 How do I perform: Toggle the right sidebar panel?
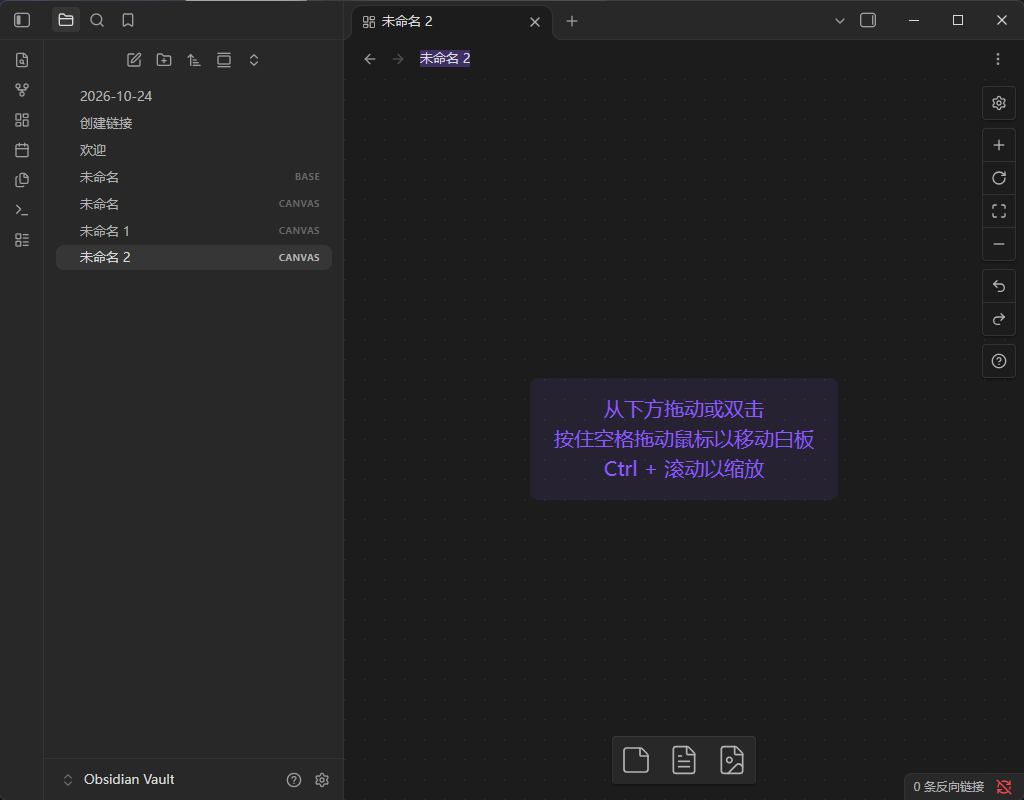(x=868, y=20)
